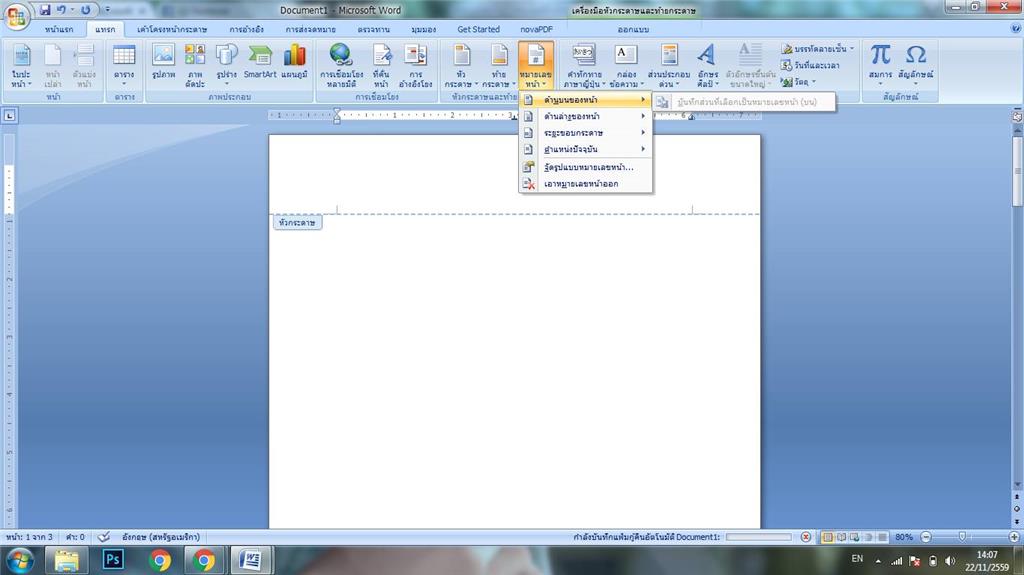Choose Remove Page Numbers (เอาหมายเลขหน้าออก)
This screenshot has width=1024, height=575.
[x=586, y=184]
